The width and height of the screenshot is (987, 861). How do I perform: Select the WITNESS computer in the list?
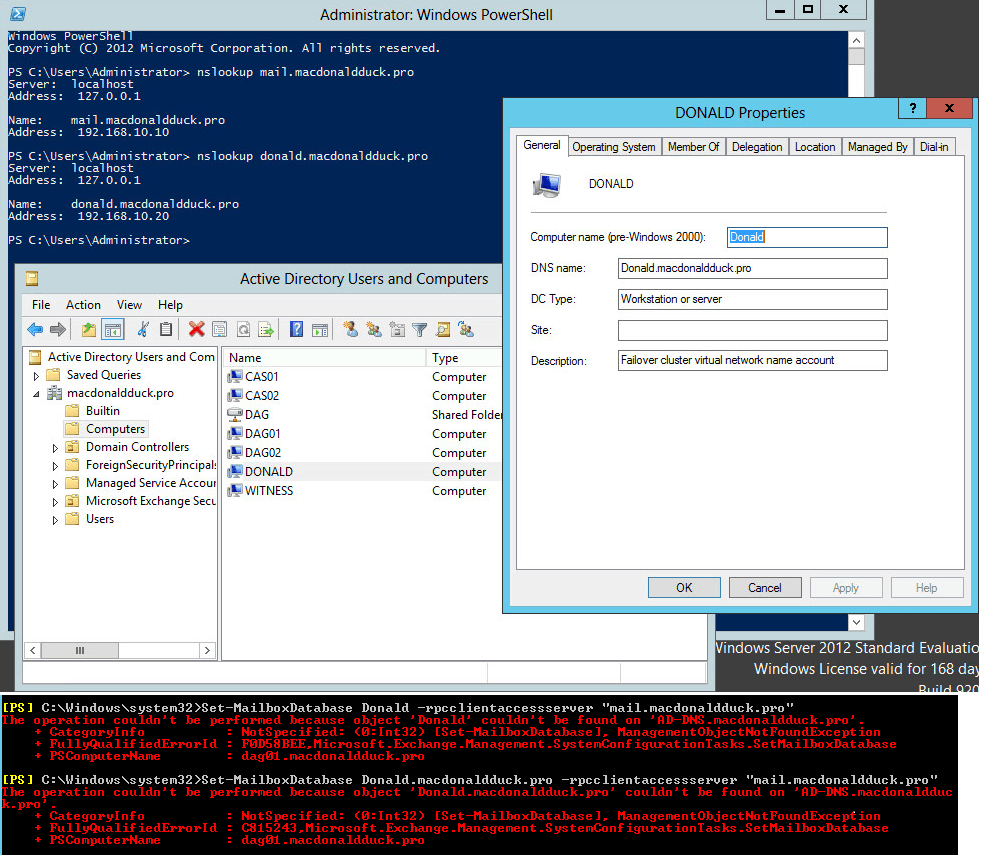(269, 491)
